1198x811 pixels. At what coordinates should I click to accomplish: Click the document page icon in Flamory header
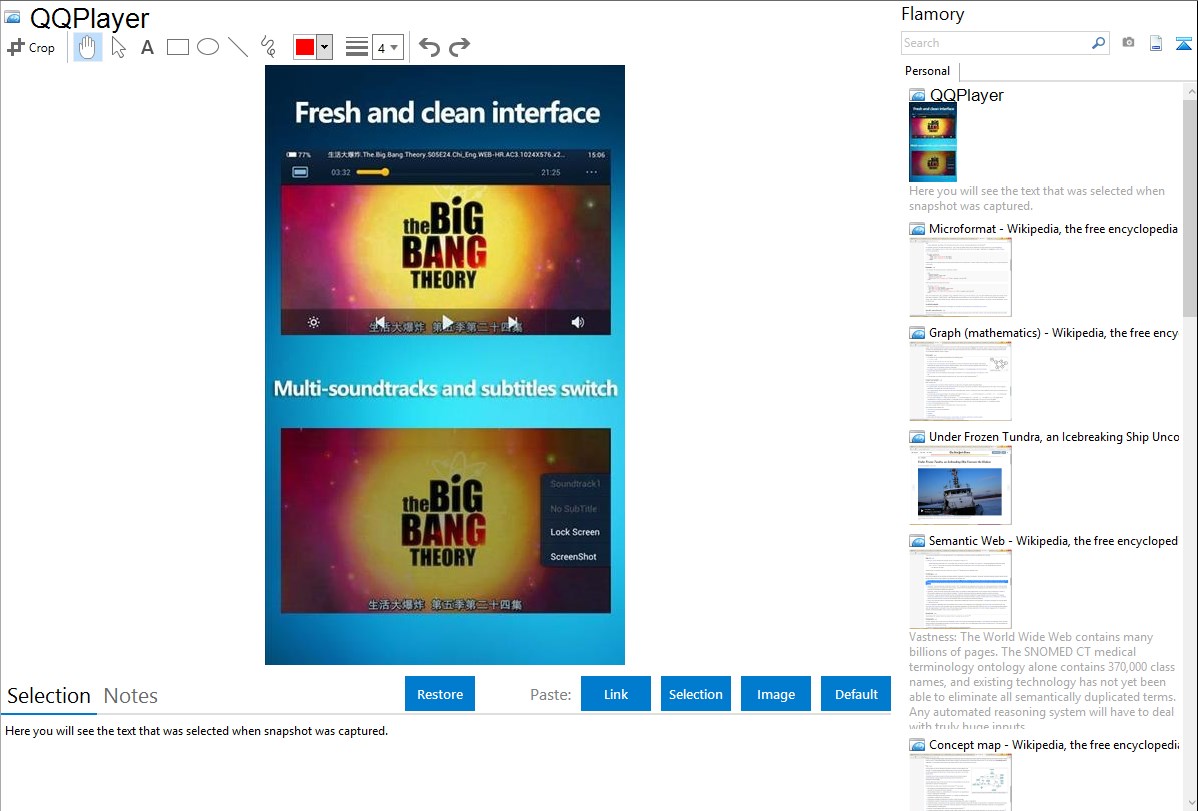1156,43
